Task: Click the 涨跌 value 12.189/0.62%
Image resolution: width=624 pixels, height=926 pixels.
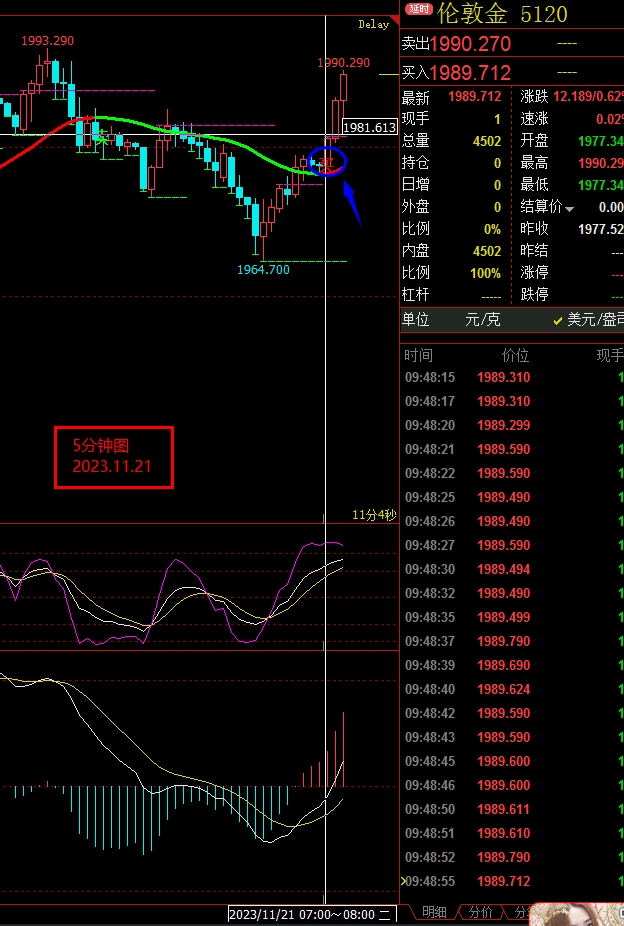Action: click(x=589, y=96)
